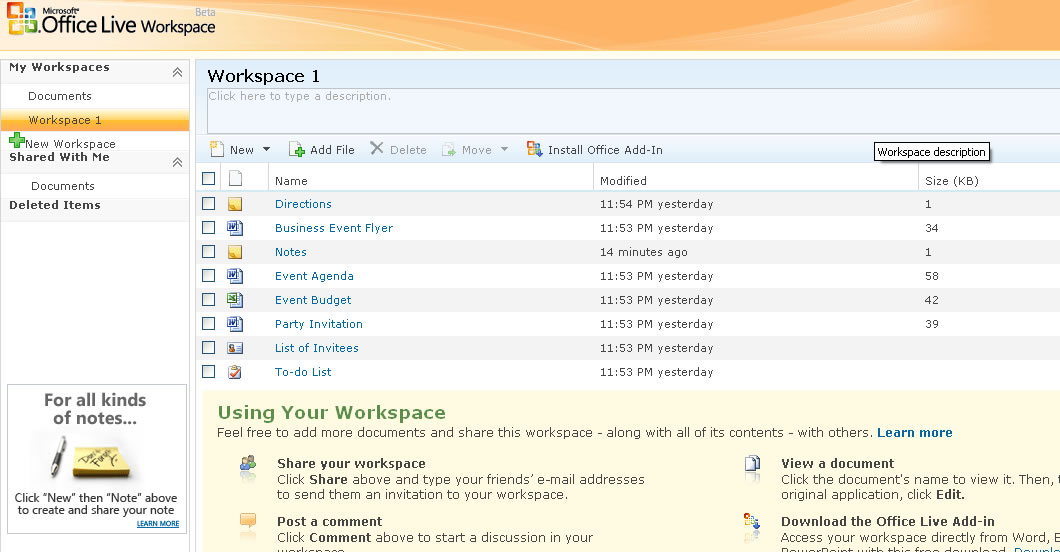
Task: Open the Move dropdown arrow
Action: coord(504,149)
